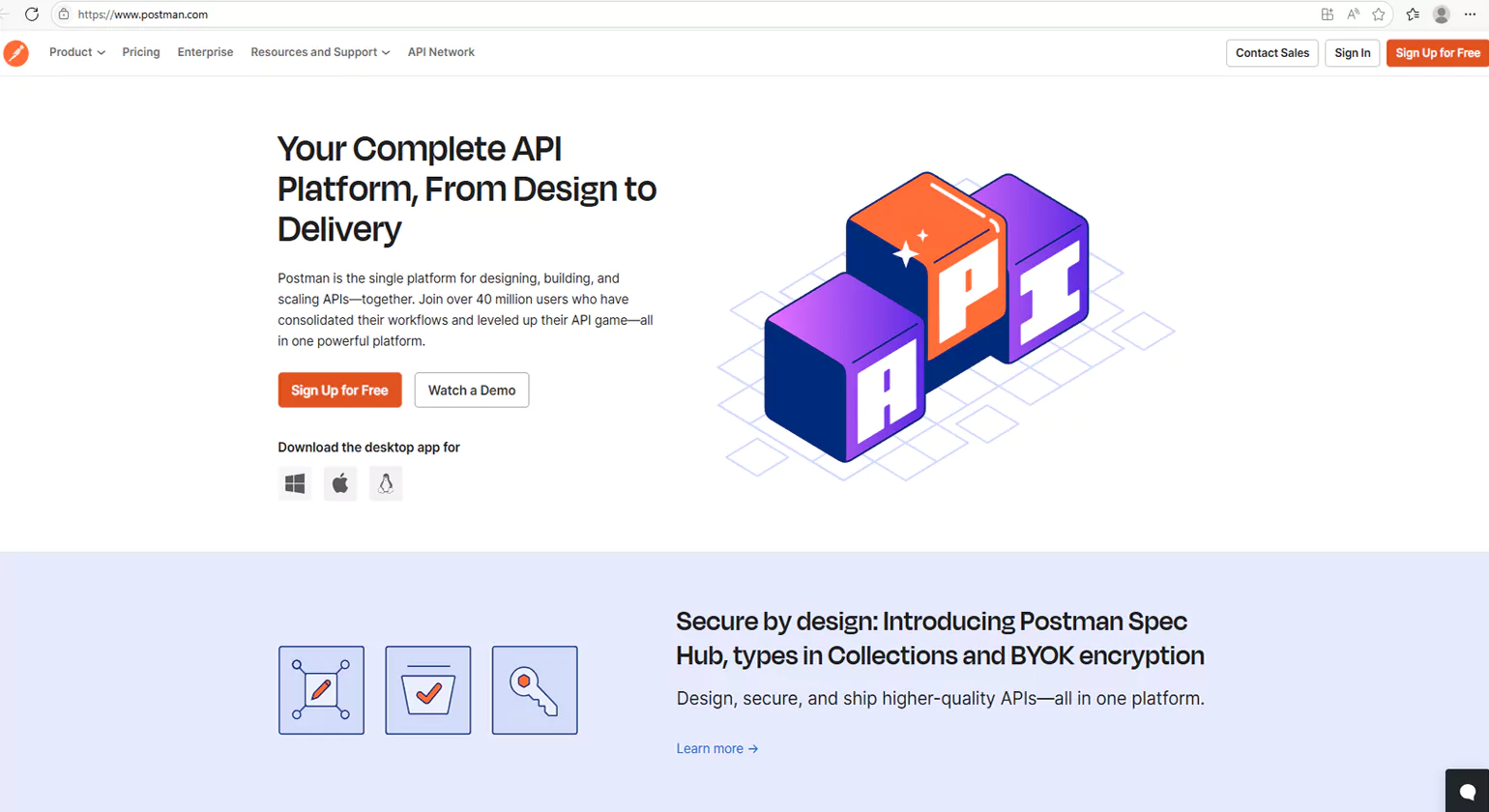Click the Watch a Demo button

[x=472, y=391]
